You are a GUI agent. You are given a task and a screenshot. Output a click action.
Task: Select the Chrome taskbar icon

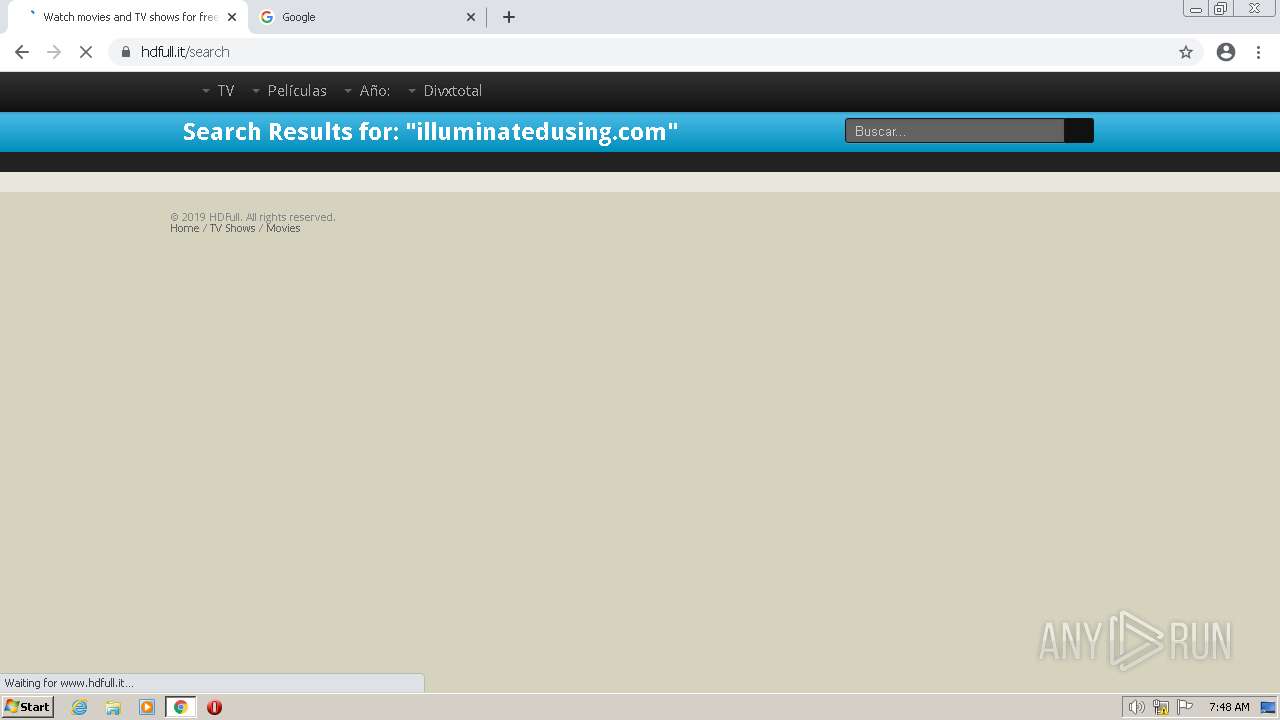pyautogui.click(x=180, y=707)
